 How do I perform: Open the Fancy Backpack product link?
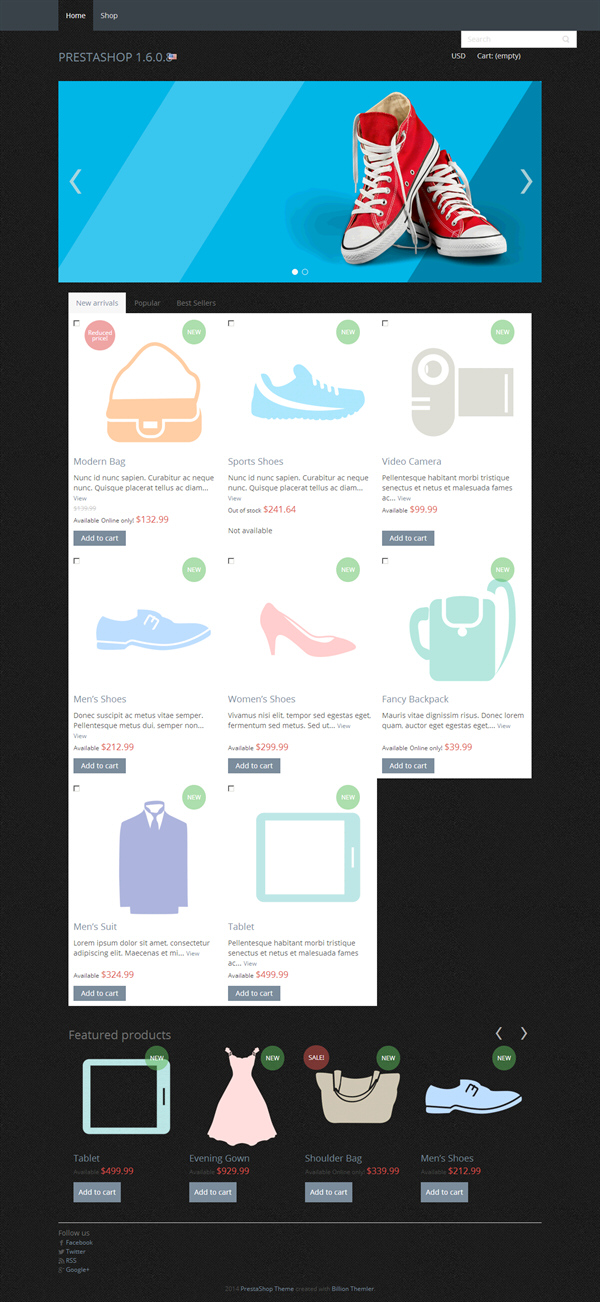pyautogui.click(x=415, y=699)
